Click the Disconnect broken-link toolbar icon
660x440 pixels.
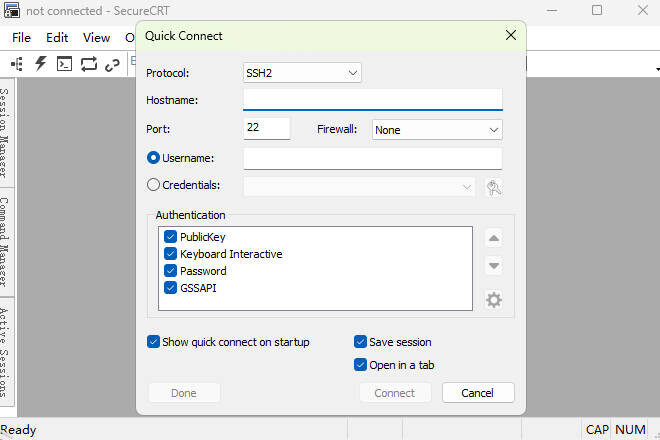pos(112,65)
